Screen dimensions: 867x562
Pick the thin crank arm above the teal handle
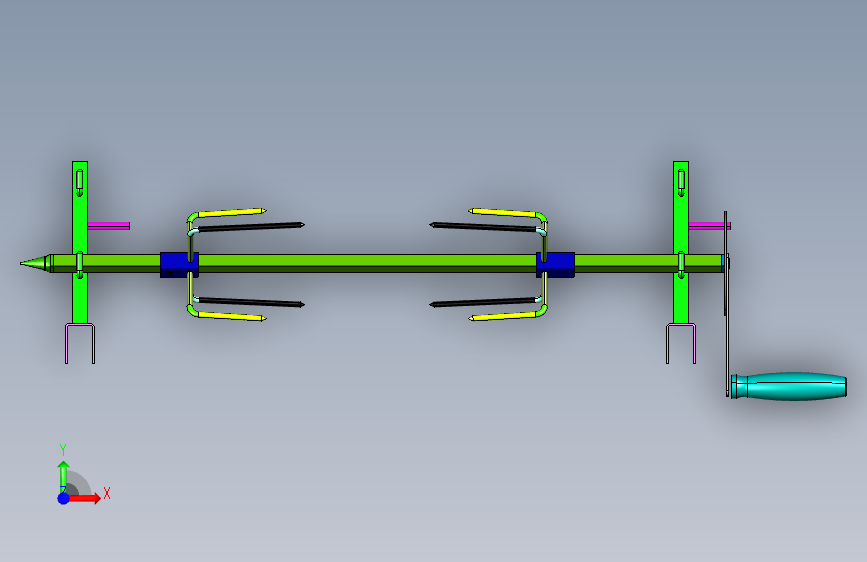[x=727, y=332]
